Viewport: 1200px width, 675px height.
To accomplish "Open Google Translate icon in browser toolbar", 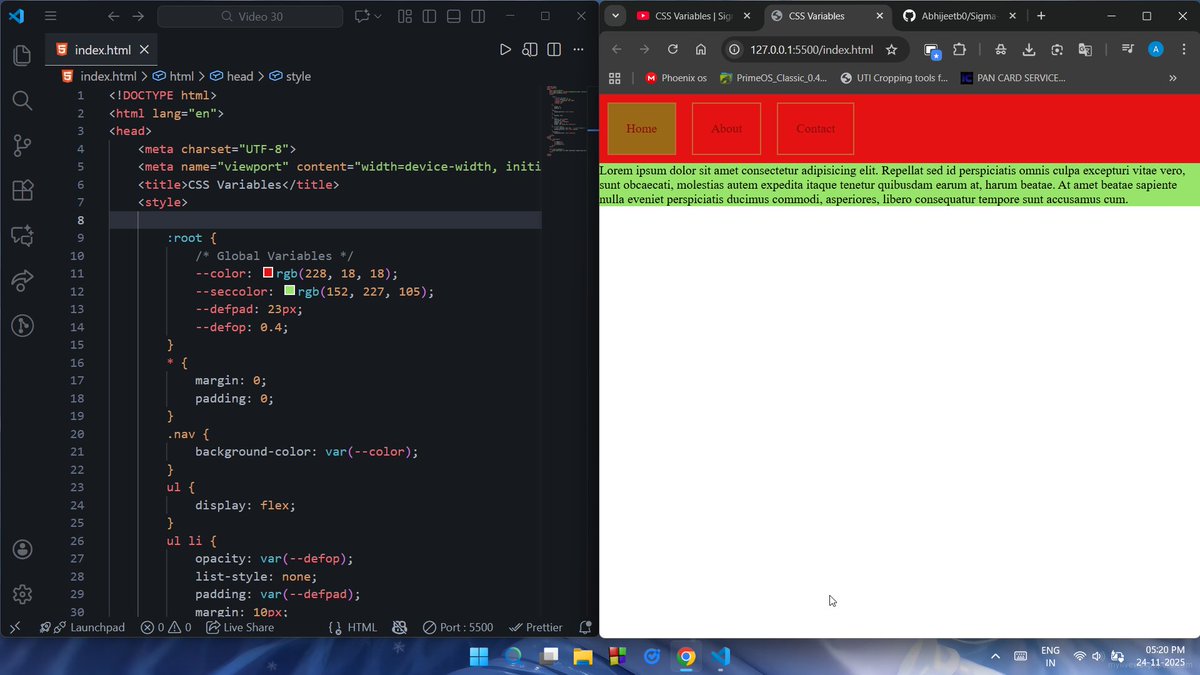I will 1085,49.
